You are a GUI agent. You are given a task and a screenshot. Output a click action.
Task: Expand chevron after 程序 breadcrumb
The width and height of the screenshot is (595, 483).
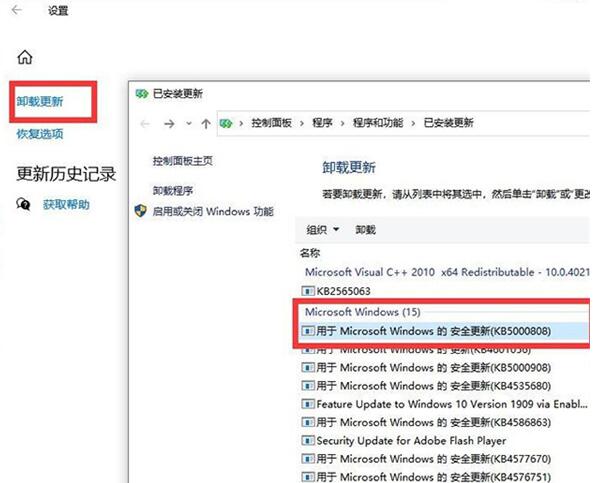(342, 123)
